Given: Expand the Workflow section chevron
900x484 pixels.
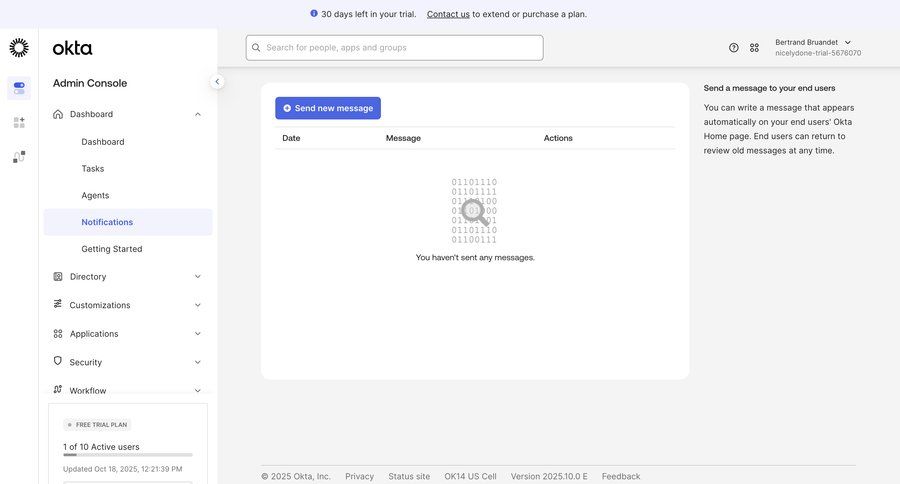Looking at the screenshot, I should point(197,390).
